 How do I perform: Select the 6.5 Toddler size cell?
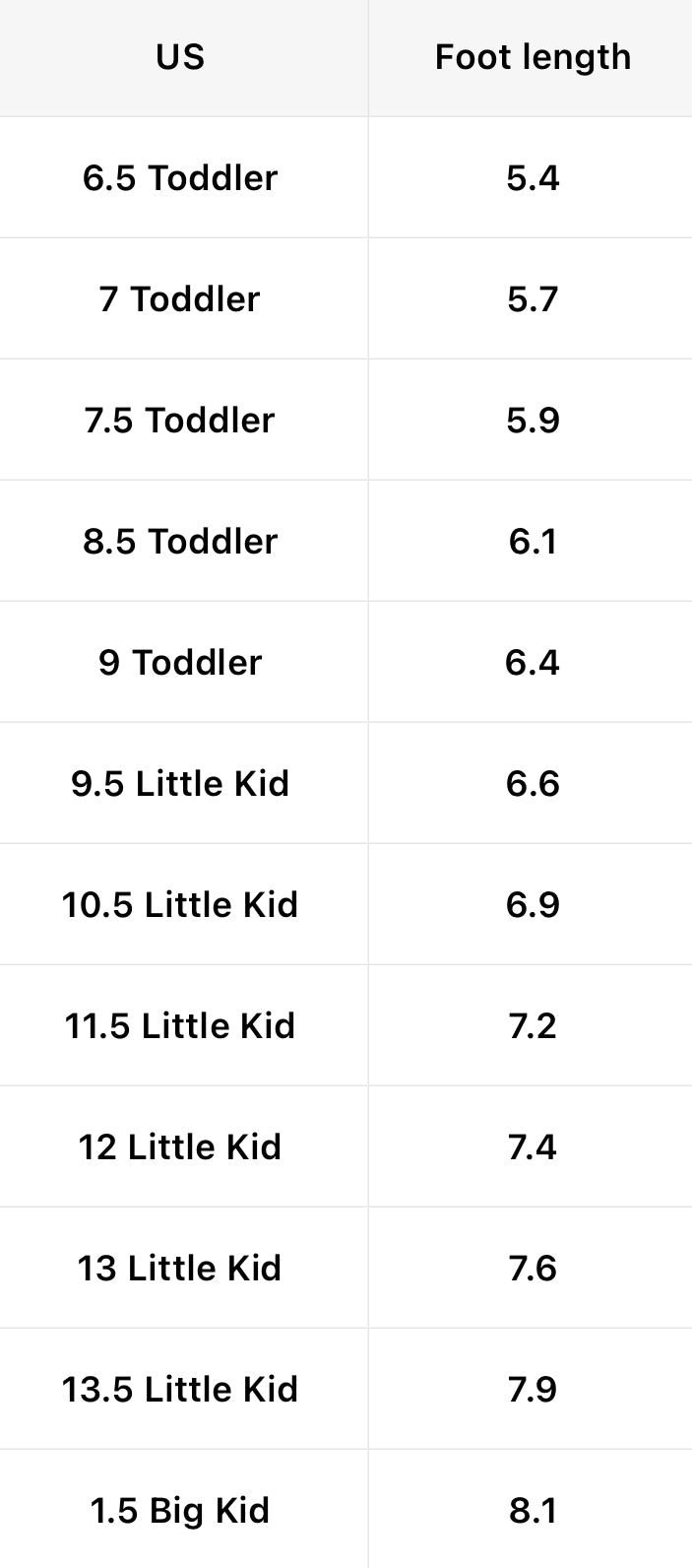180,178
